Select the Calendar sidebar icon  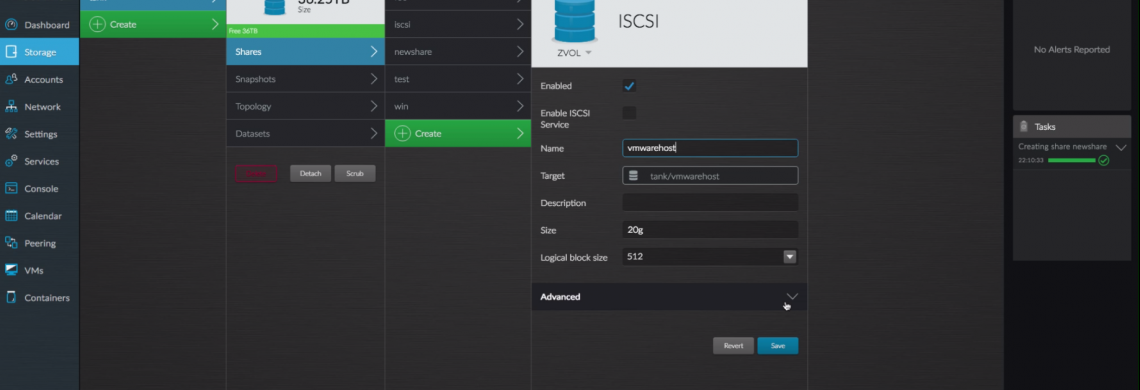11,216
